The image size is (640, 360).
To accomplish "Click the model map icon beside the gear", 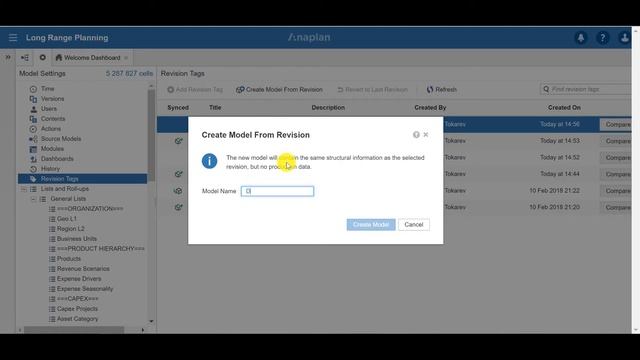I will pyautogui.click(x=25, y=58).
